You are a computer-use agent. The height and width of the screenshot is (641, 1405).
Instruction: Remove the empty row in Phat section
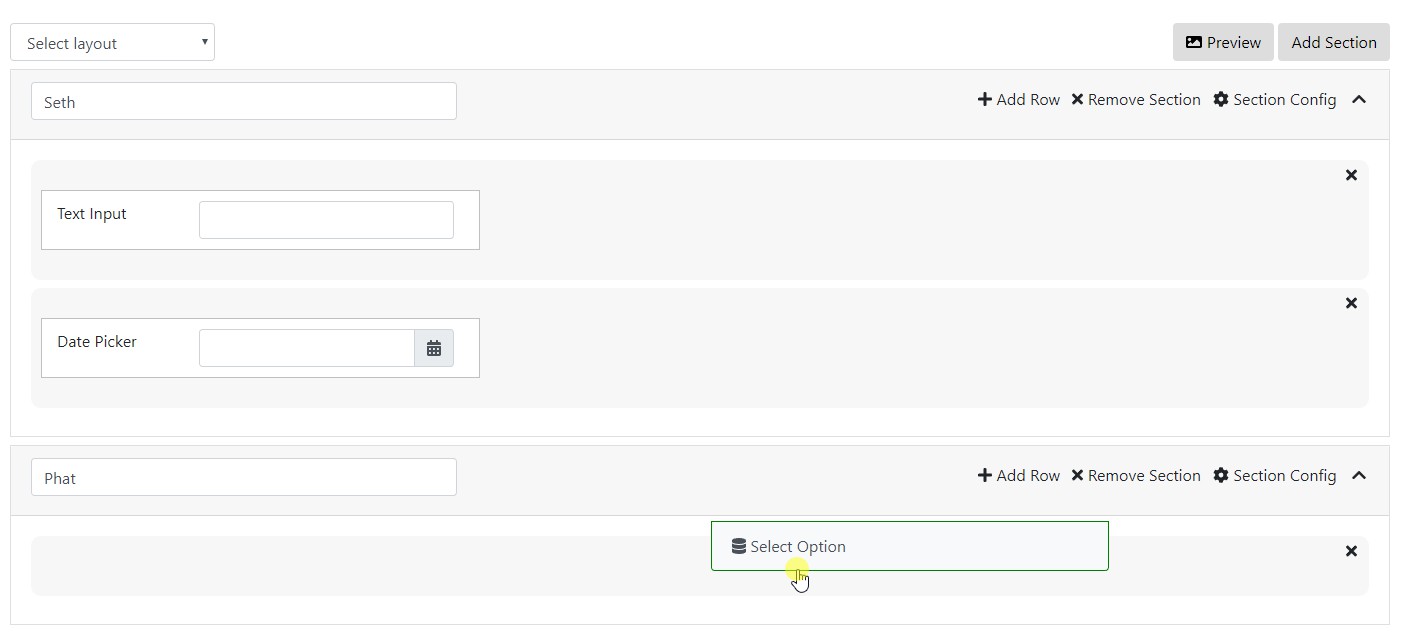pyautogui.click(x=1351, y=551)
